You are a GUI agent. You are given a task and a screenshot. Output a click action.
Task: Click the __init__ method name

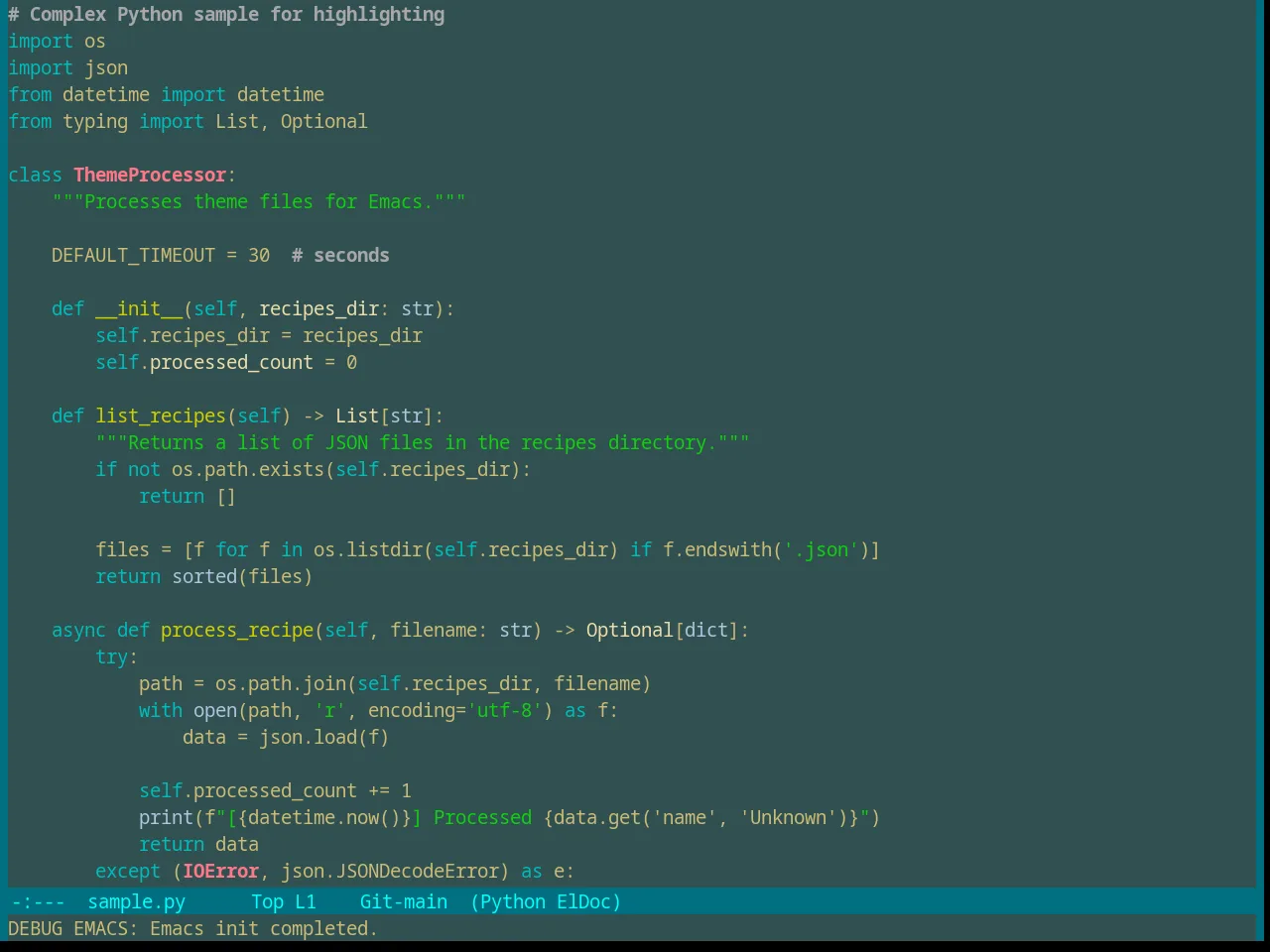139,308
